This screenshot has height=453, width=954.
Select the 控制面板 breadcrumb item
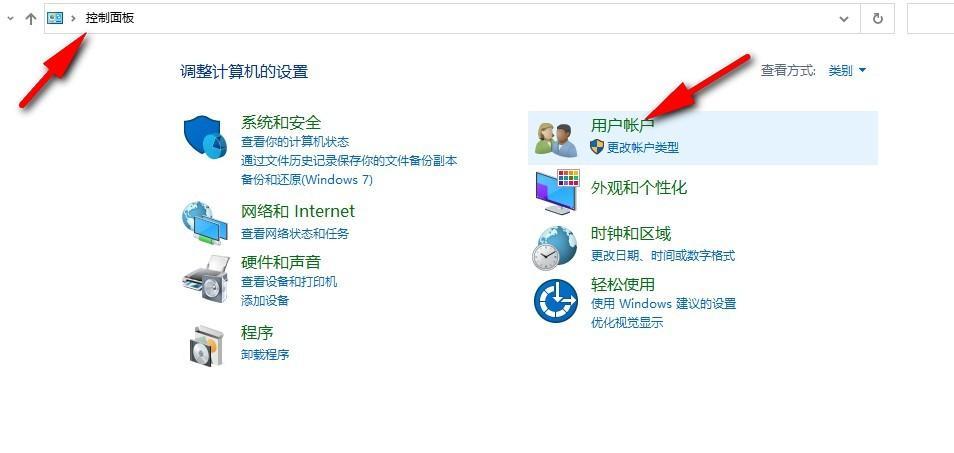[x=110, y=18]
